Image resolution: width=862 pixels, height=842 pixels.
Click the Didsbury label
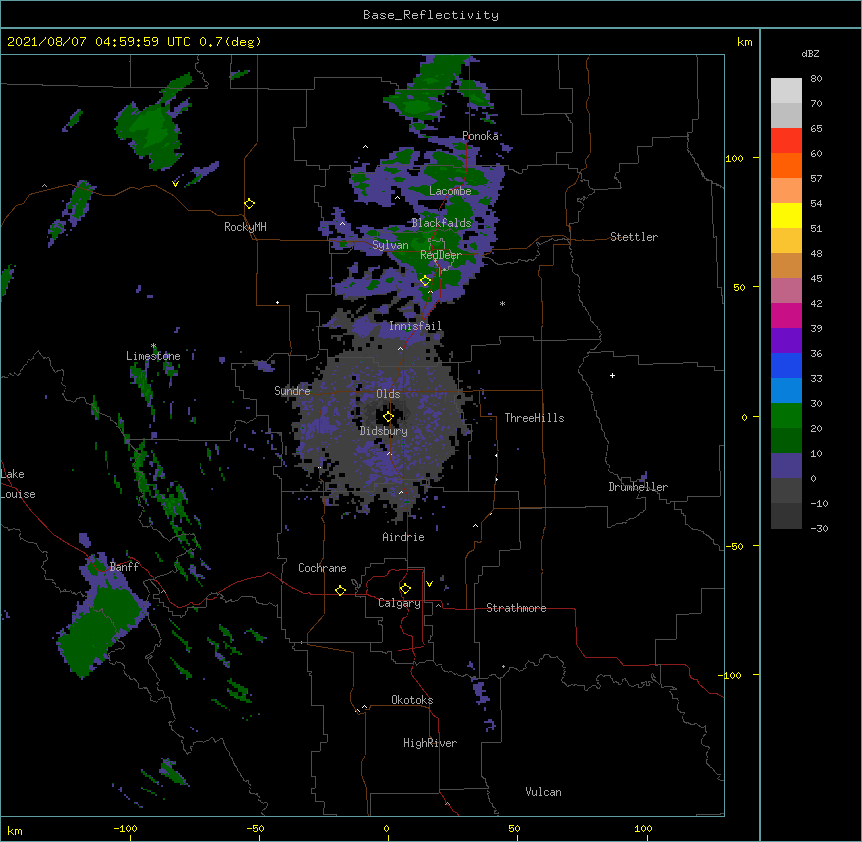(x=384, y=431)
